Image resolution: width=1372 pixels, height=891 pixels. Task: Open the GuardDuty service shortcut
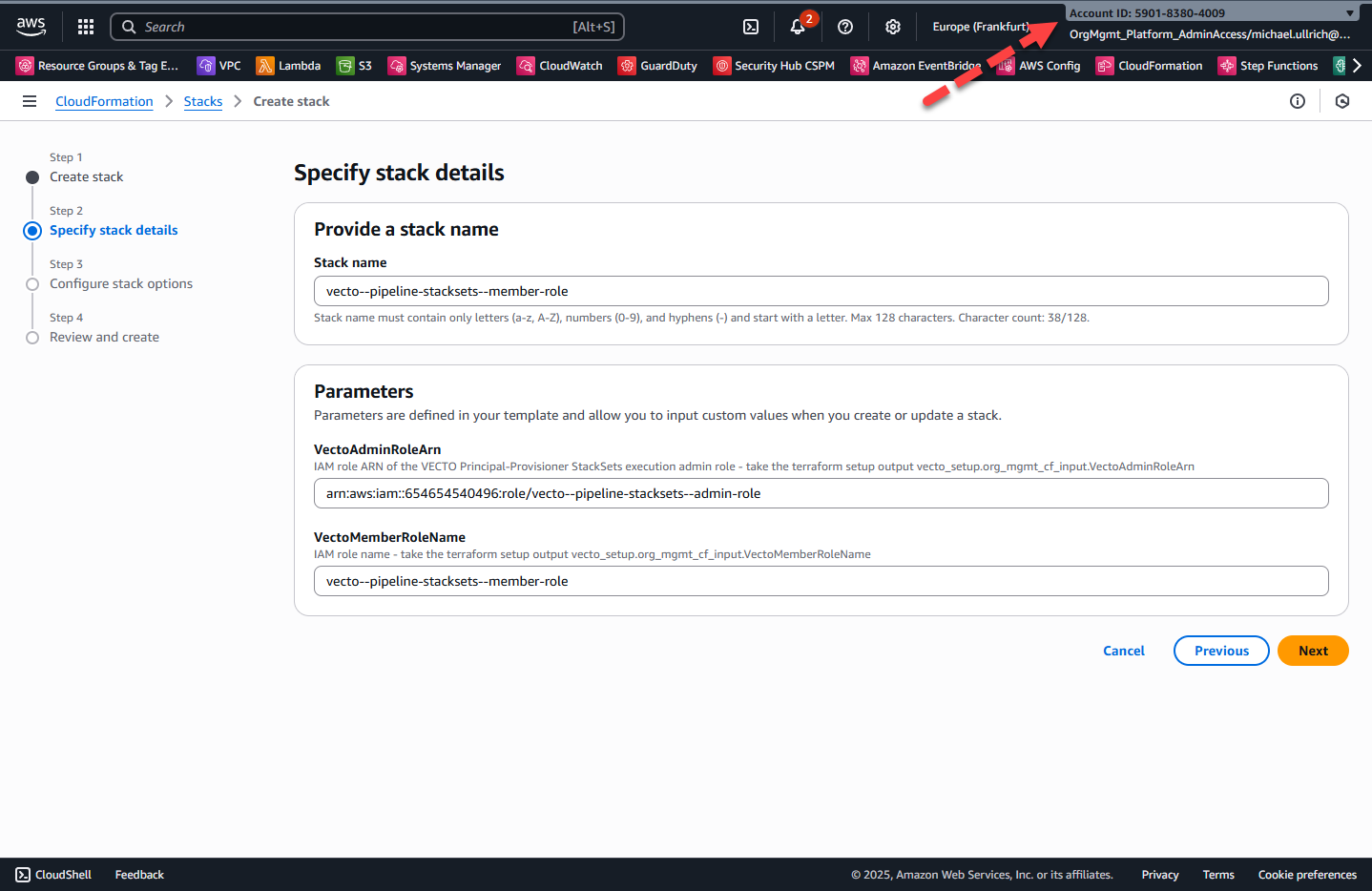coord(657,65)
